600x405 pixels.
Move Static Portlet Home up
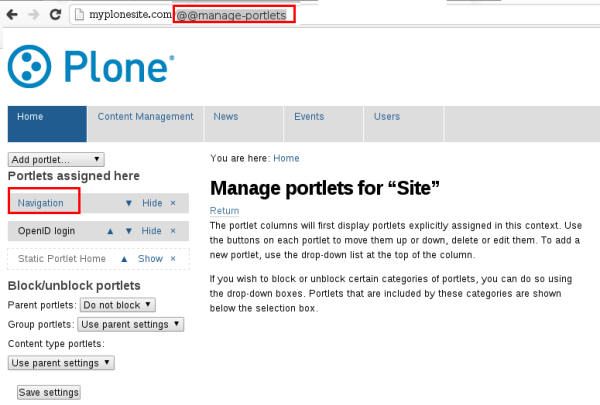pyautogui.click(x=124, y=259)
